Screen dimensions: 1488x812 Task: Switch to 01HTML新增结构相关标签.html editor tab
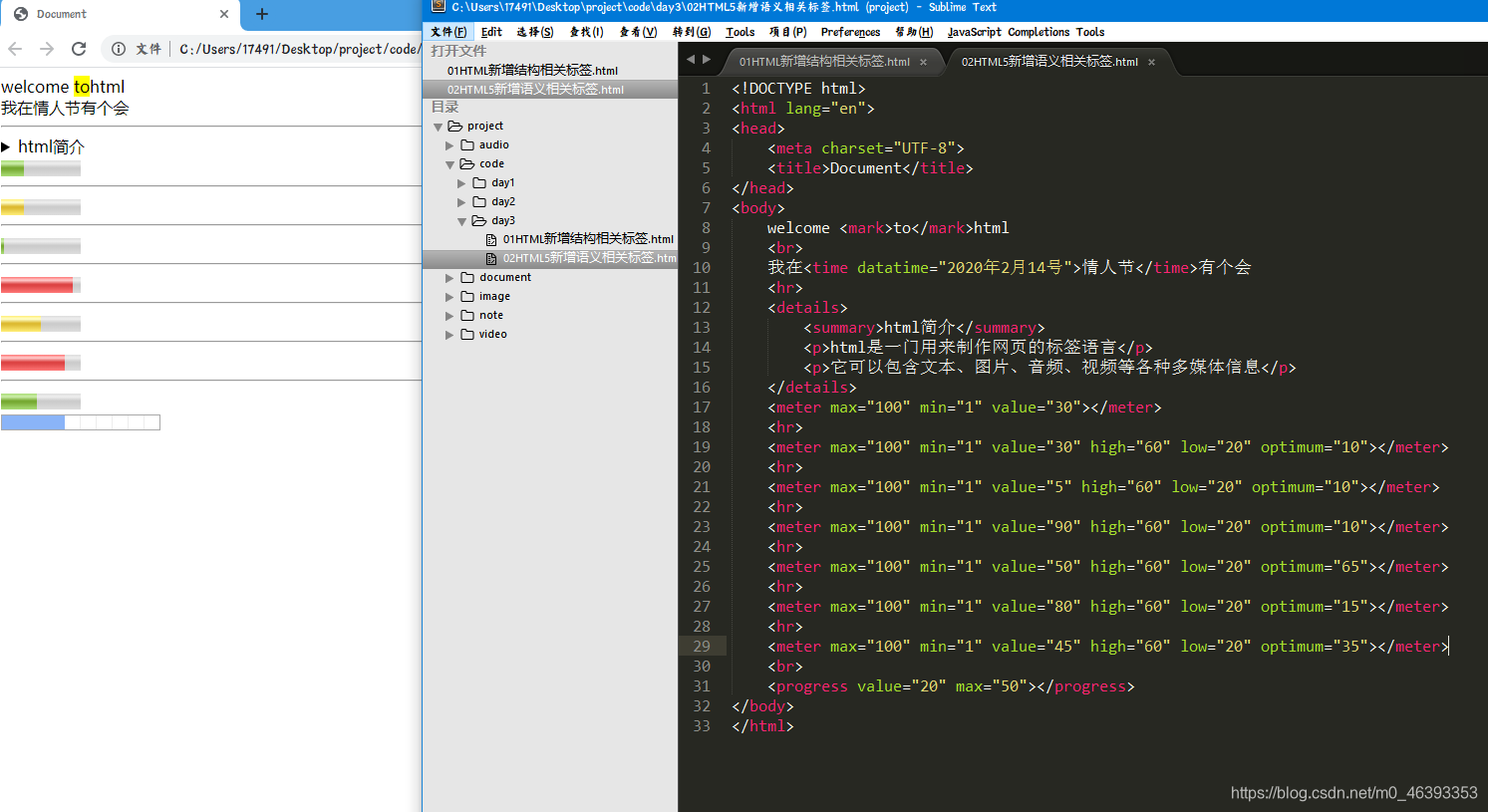point(824,62)
